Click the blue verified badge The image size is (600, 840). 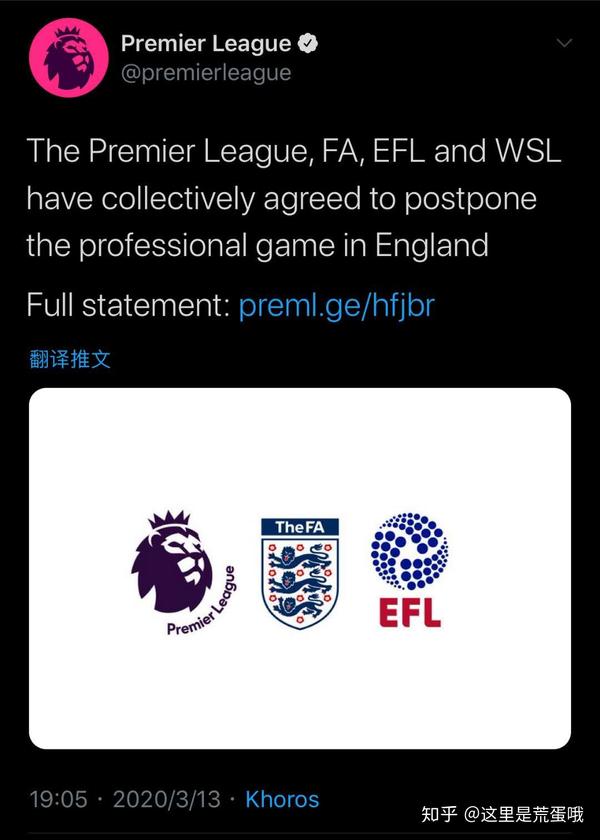[310, 44]
